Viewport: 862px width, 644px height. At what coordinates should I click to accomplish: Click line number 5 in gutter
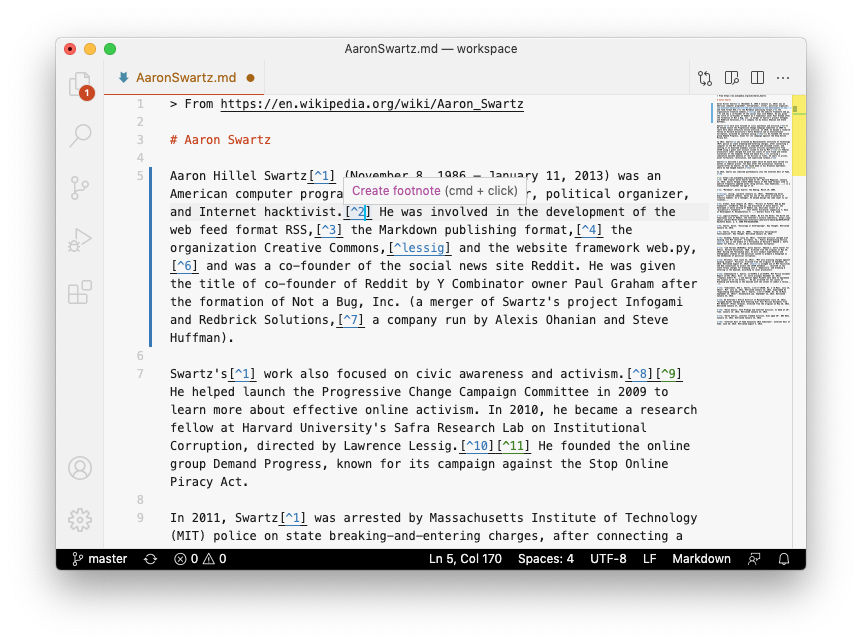pyautogui.click(x=140, y=176)
